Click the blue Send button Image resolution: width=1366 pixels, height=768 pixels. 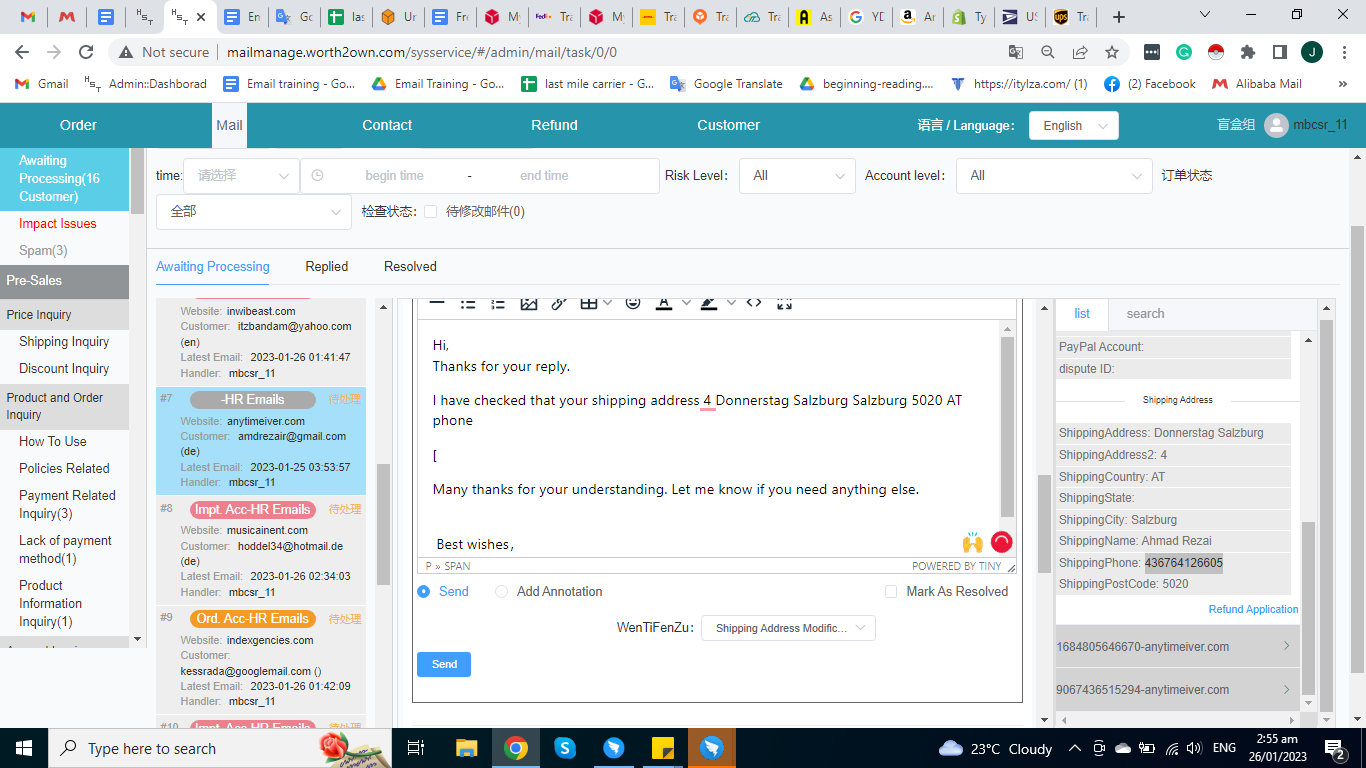coord(444,665)
